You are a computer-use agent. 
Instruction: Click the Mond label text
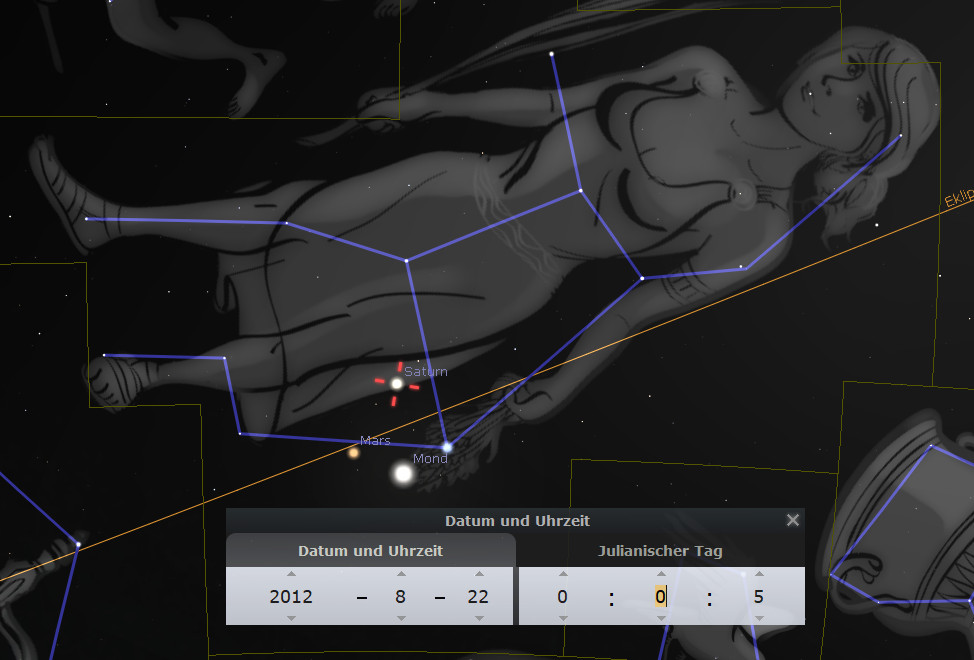click(430, 458)
